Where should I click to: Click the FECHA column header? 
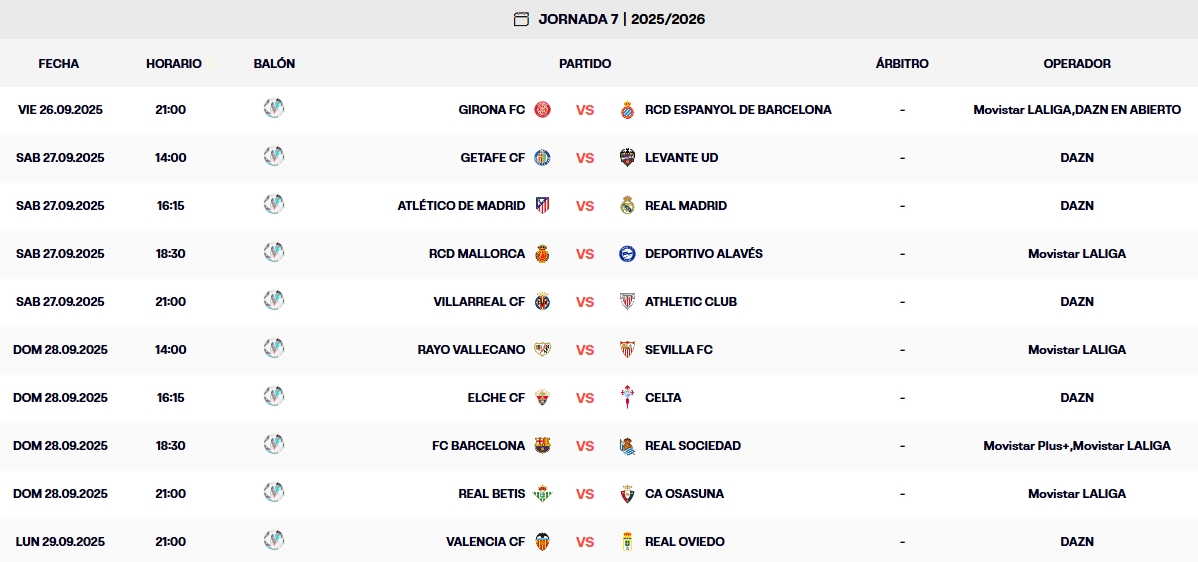[x=59, y=63]
